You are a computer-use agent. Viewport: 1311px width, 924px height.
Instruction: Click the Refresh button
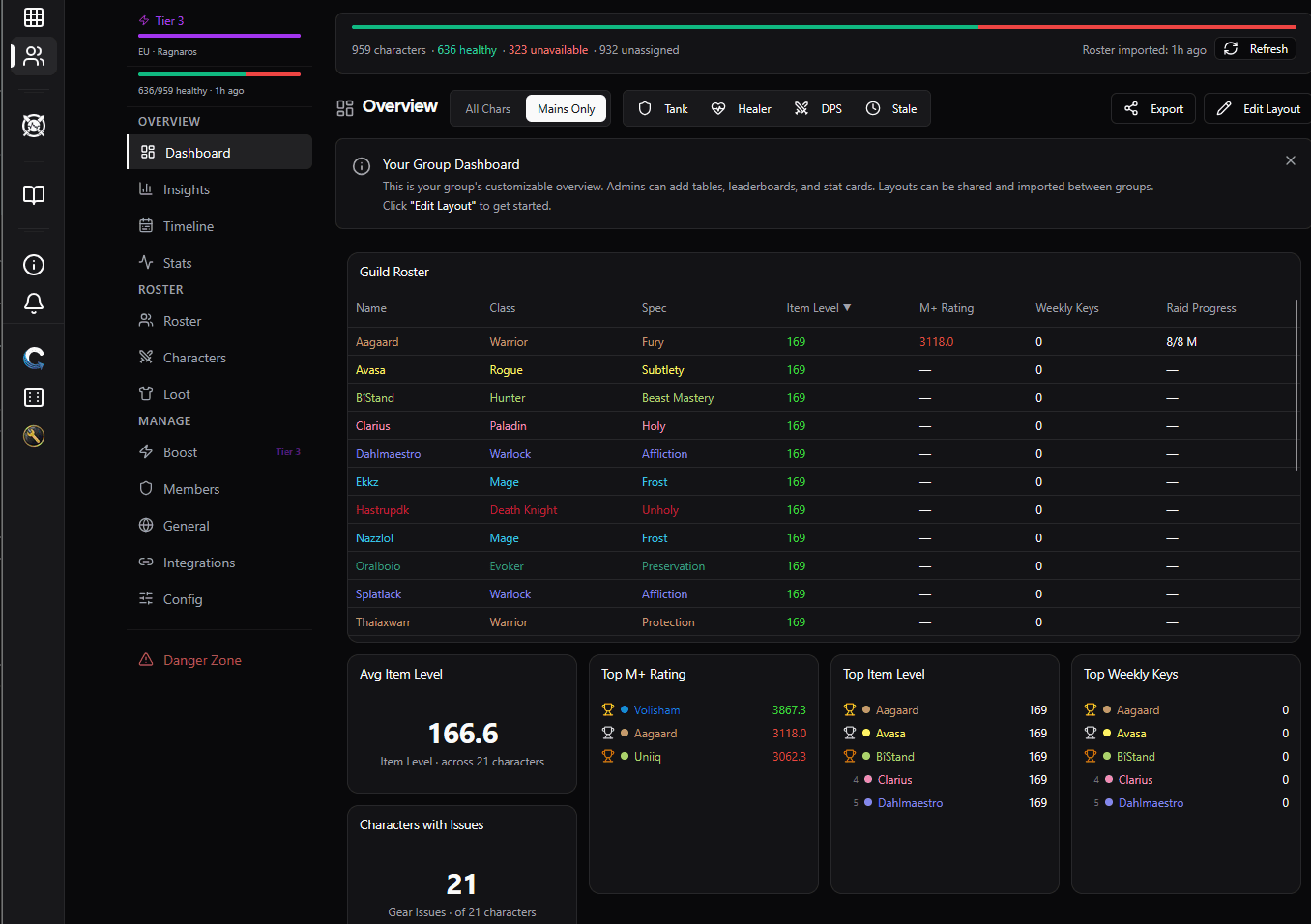(x=1255, y=47)
